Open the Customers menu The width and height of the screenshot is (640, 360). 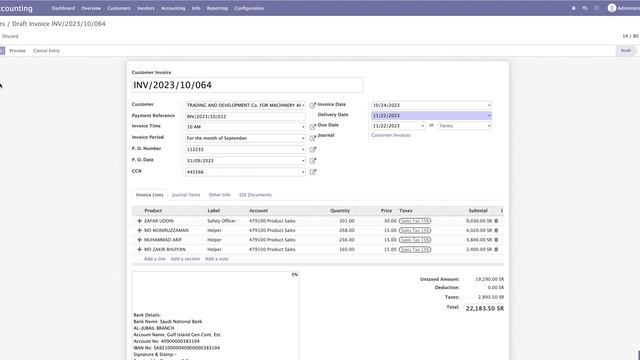click(x=119, y=8)
